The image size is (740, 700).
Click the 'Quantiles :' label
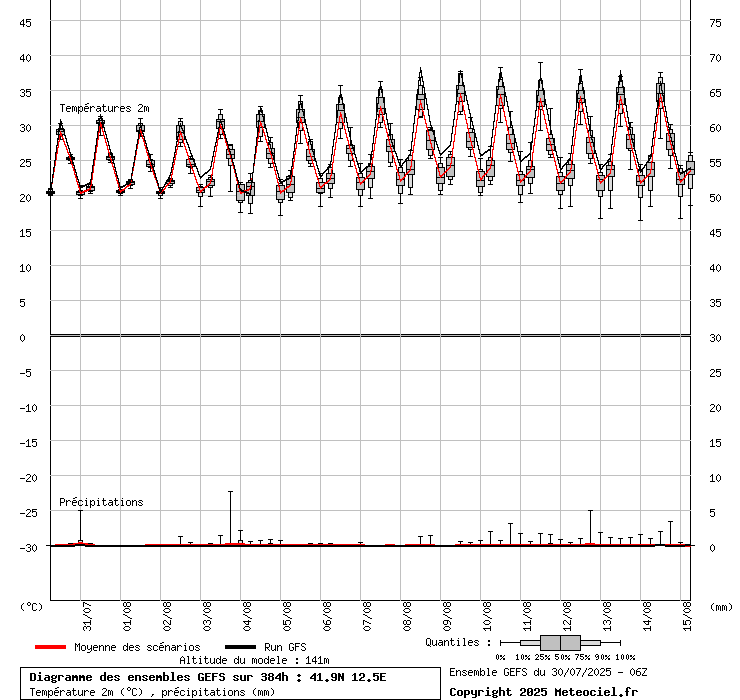pyautogui.click(x=458, y=642)
